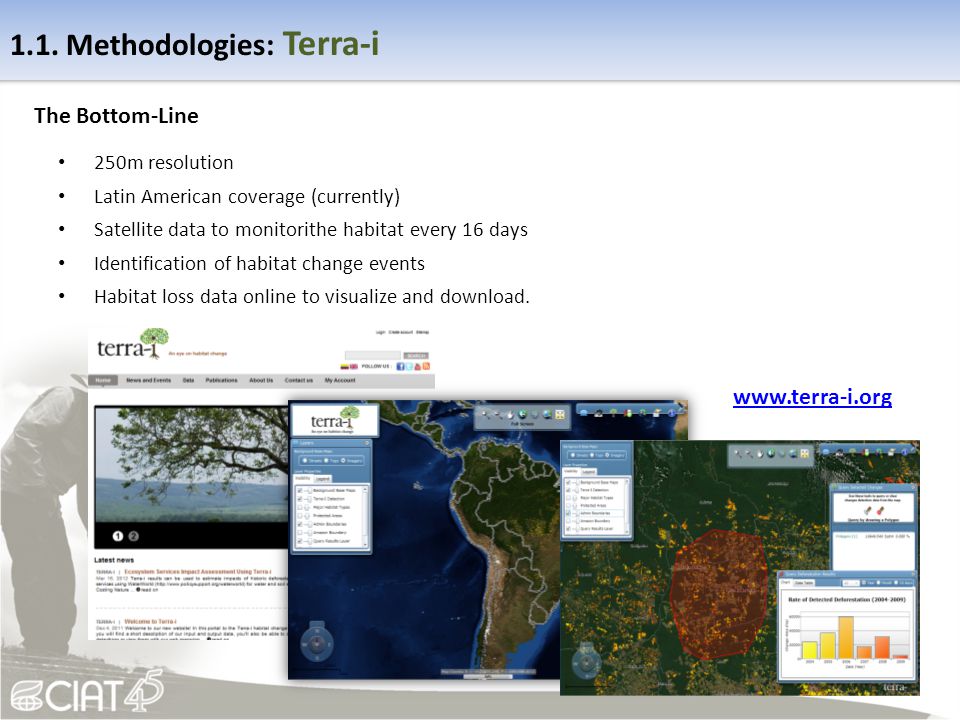Open Ecosystem Services Impact Assessment news link

tap(197, 571)
